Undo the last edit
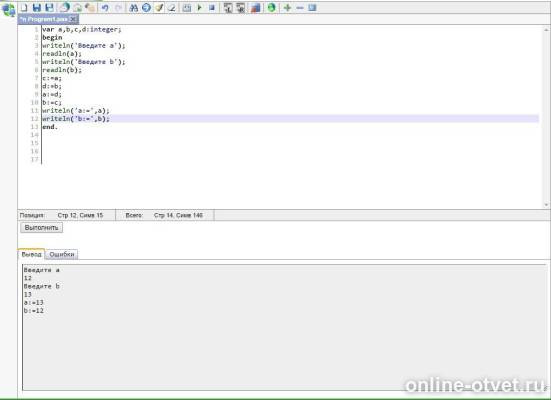This screenshot has height=400, width=551. (105, 7)
